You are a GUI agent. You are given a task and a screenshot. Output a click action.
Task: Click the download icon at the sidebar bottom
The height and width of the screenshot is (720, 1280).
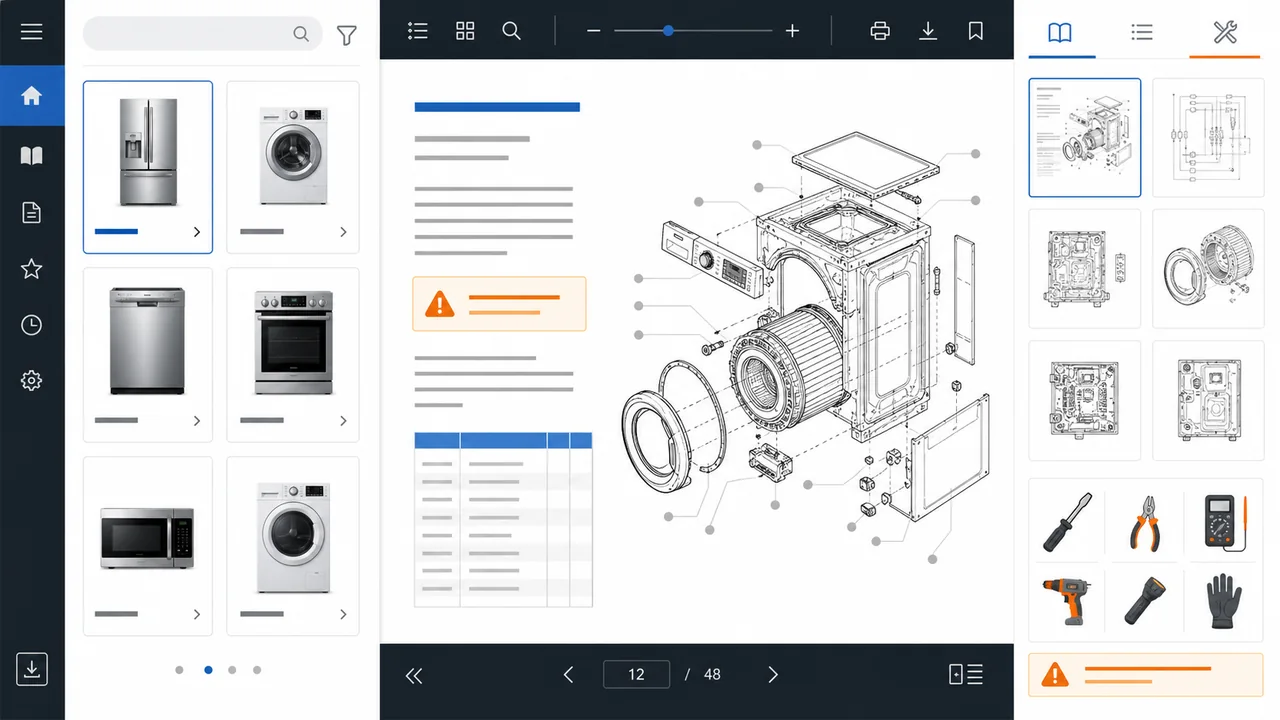point(32,669)
